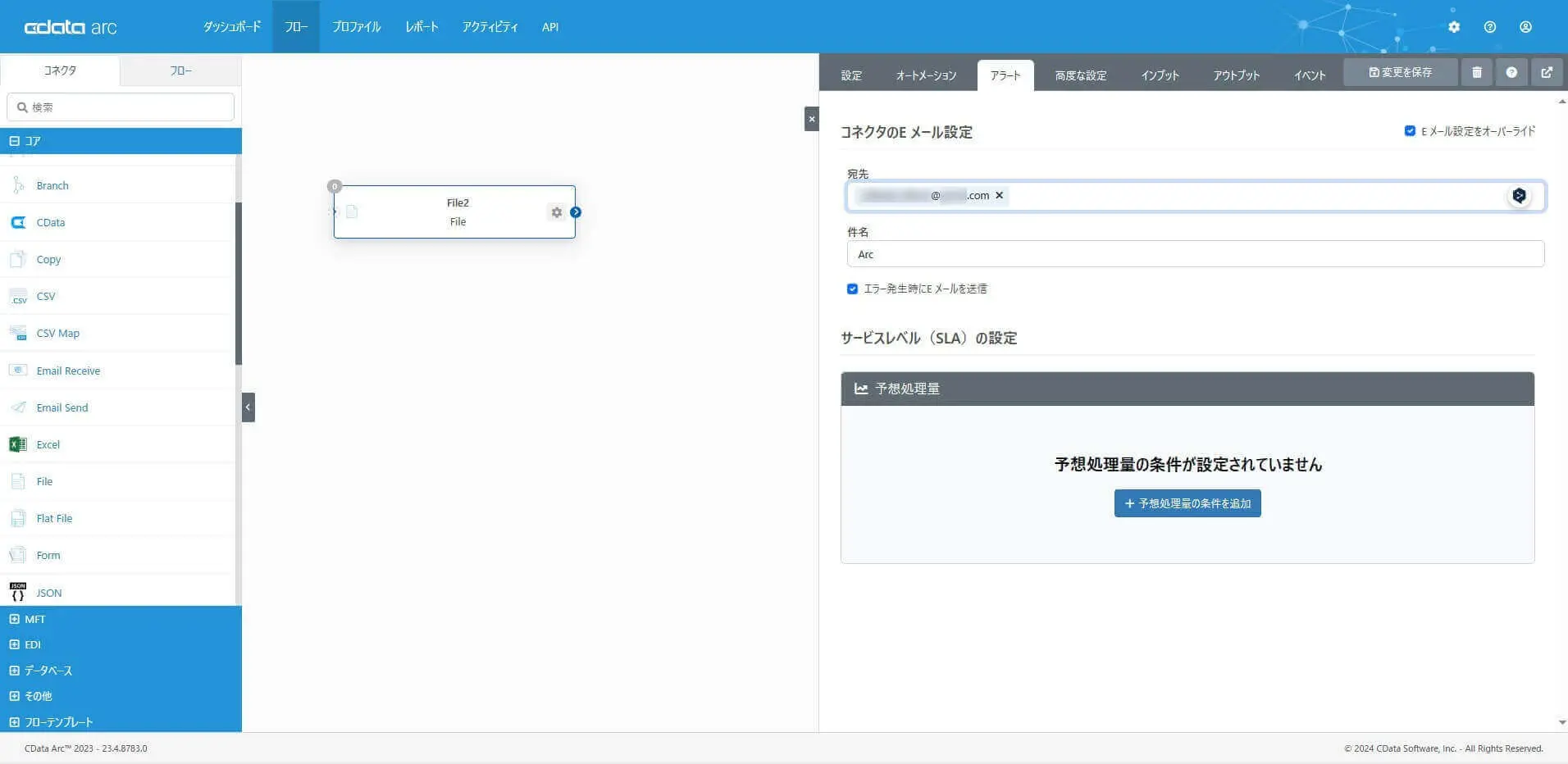This screenshot has height=764, width=1568.
Task: Click the CData Arc logo
Action: click(x=71, y=27)
